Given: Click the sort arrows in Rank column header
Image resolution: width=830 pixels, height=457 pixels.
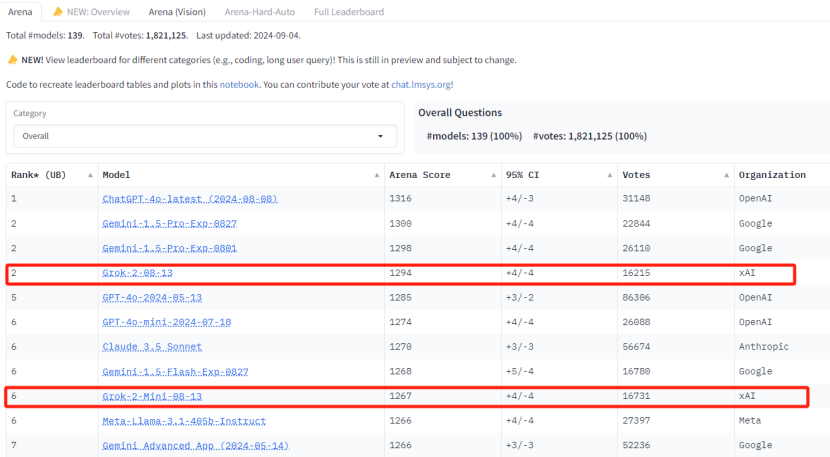Looking at the screenshot, I should coord(91,175).
